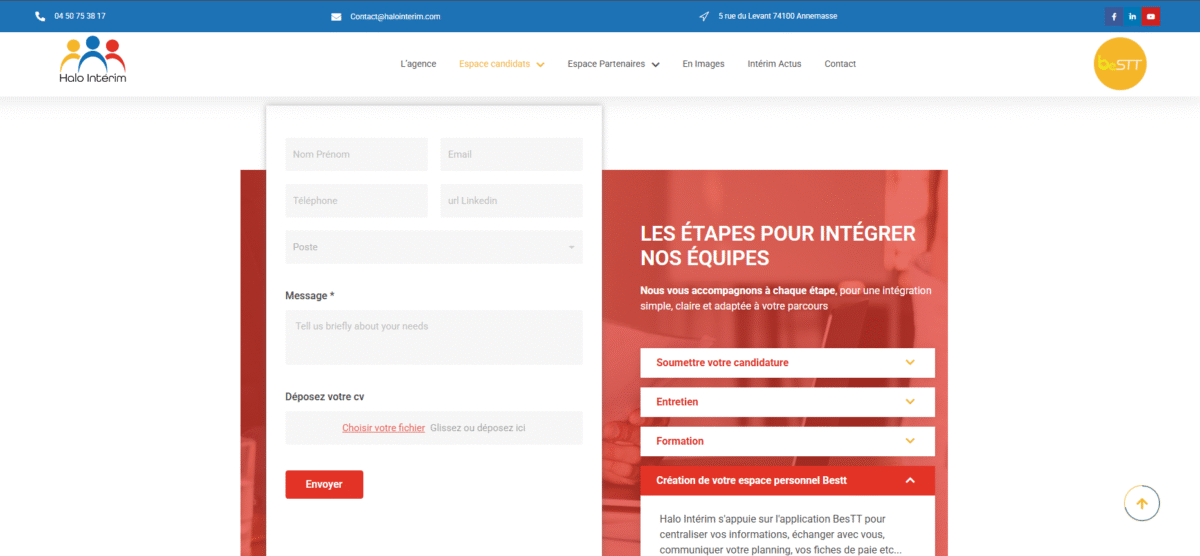This screenshot has width=1200, height=556.
Task: Open Intérim Actus menu item
Action: pyautogui.click(x=774, y=64)
